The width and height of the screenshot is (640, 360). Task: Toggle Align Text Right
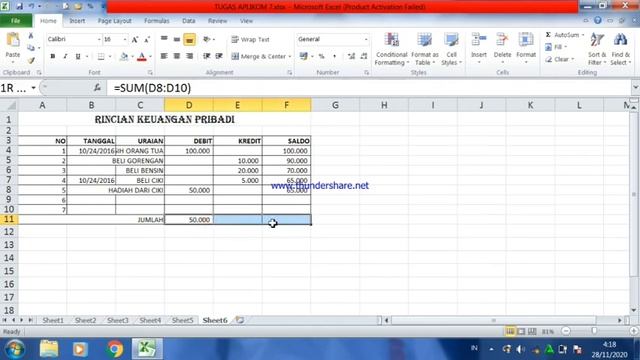pos(189,56)
